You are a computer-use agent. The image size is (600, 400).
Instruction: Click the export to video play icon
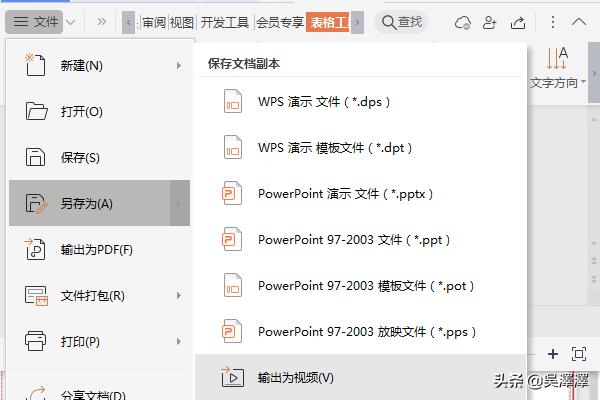[x=232, y=377]
